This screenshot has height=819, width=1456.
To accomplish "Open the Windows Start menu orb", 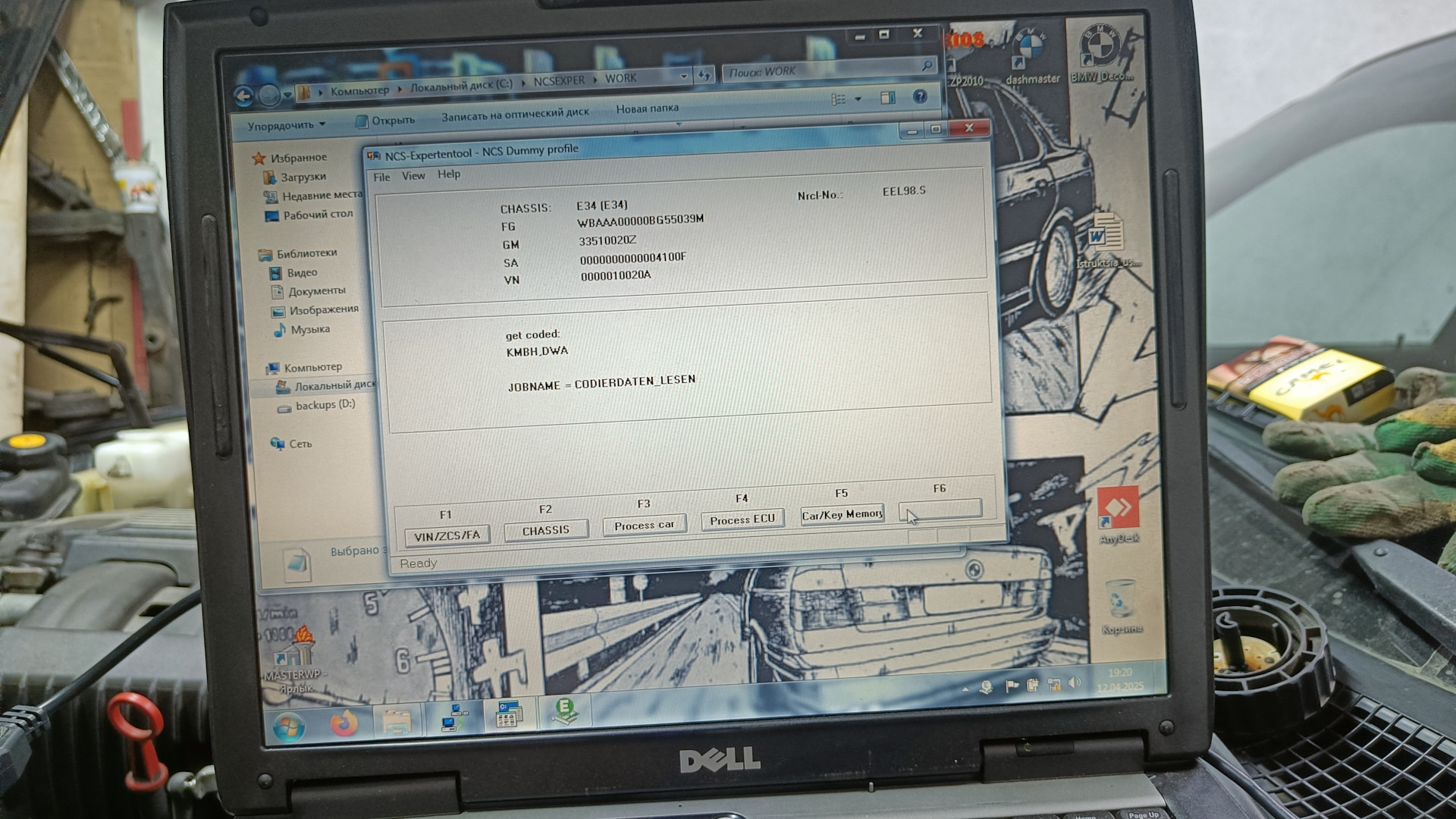I will [289, 729].
